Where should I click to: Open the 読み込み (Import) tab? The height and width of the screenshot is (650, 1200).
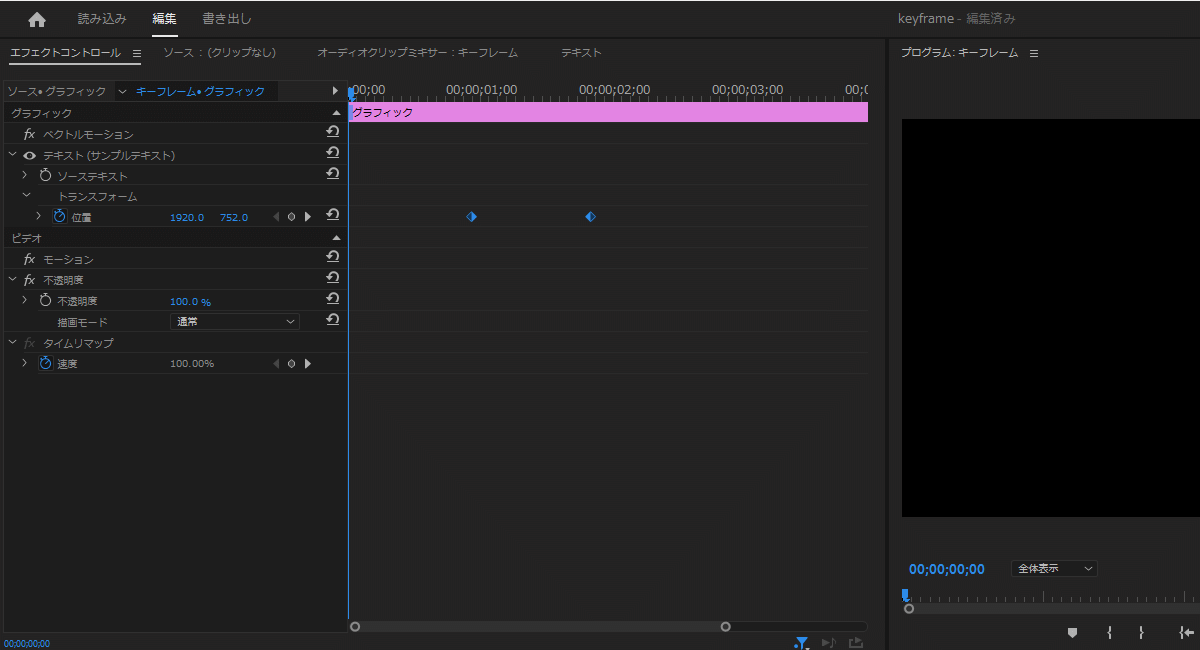(102, 18)
